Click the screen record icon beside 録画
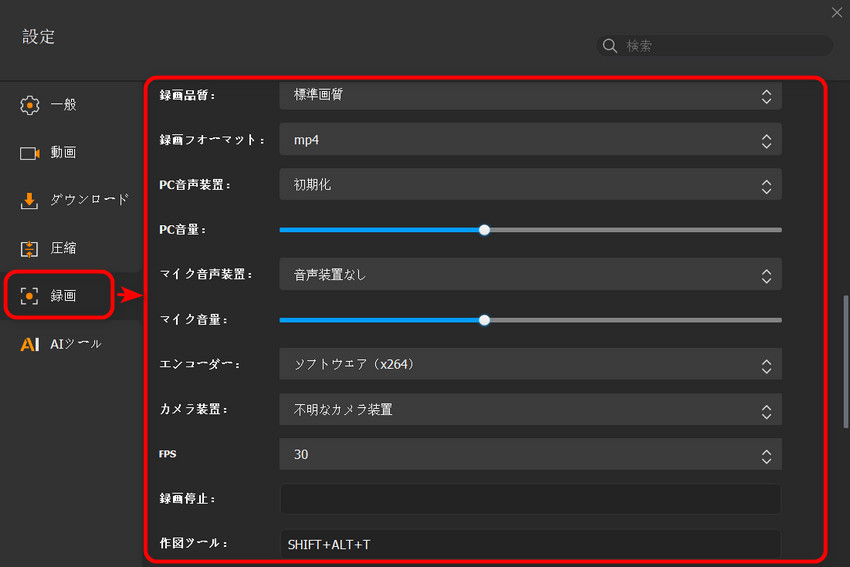This screenshot has width=850, height=567. pos(29,296)
